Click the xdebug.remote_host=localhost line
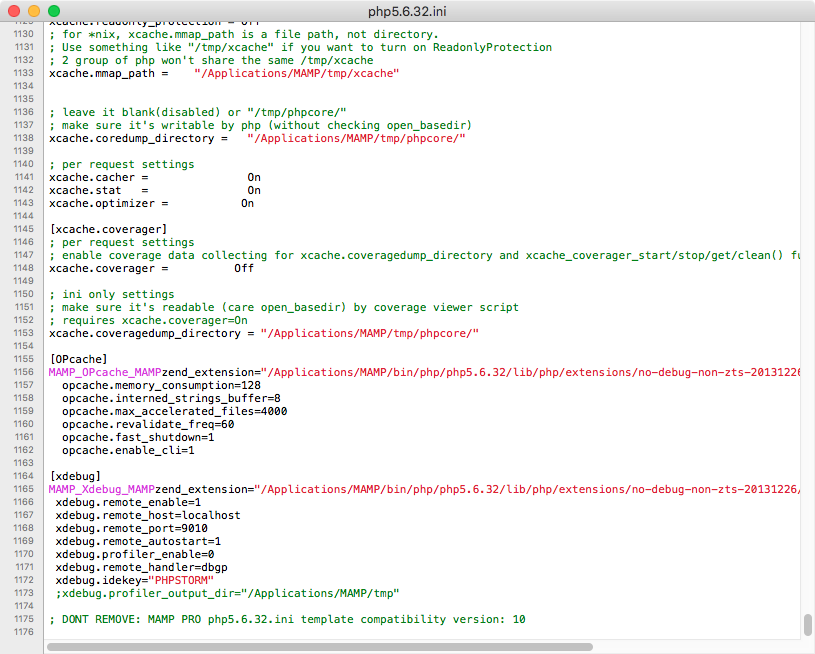 point(148,515)
